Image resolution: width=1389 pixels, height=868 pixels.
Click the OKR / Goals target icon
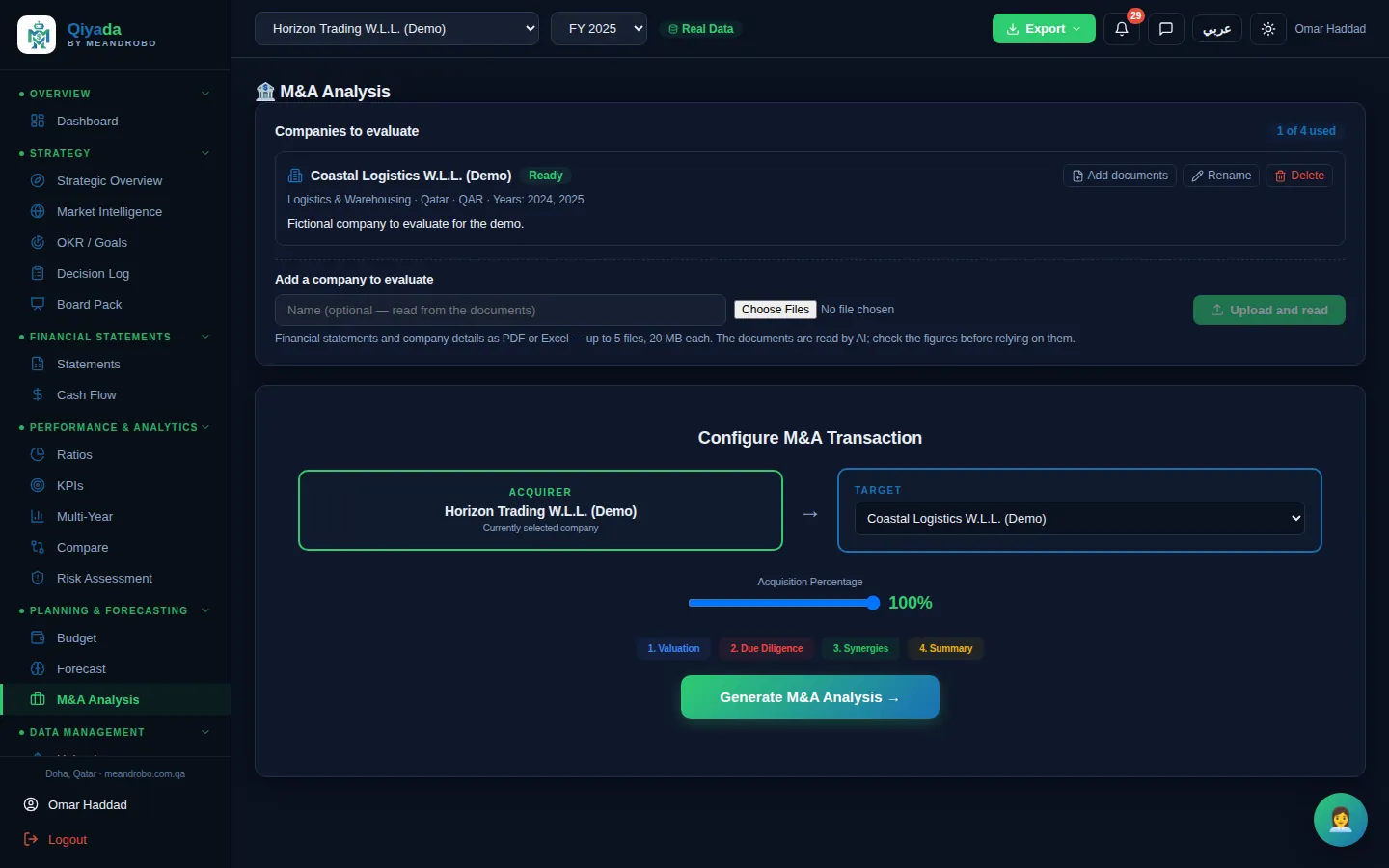[38, 242]
